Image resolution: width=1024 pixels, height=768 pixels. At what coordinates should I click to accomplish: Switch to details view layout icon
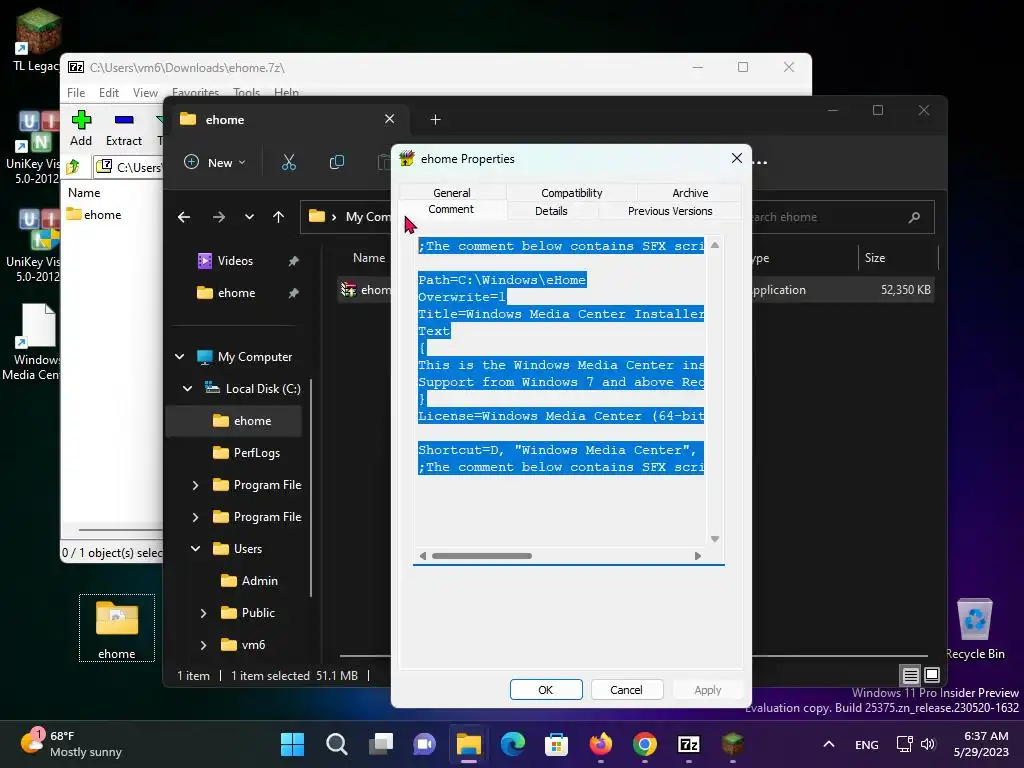910,675
